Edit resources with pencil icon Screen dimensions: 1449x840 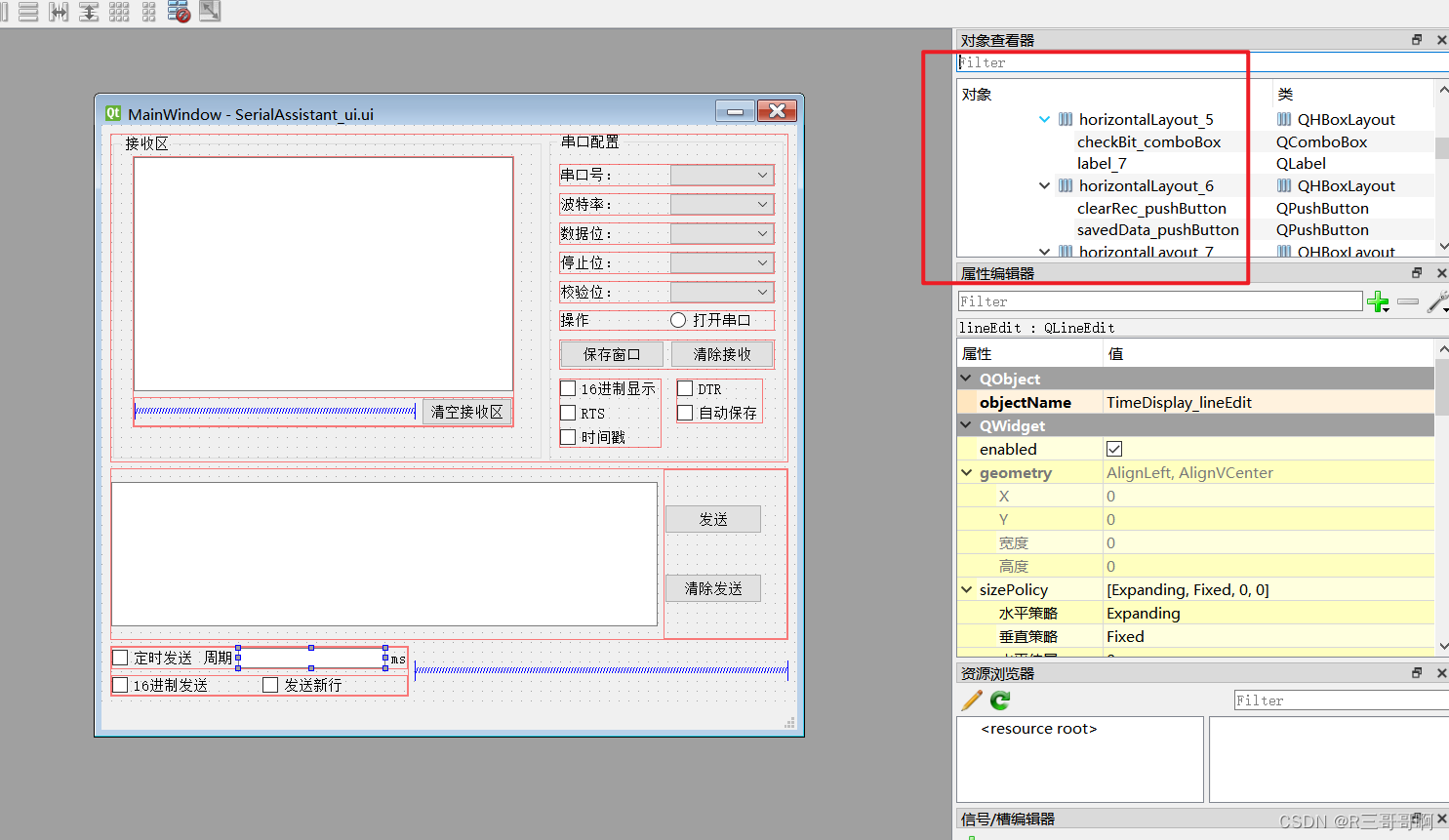coord(972,700)
